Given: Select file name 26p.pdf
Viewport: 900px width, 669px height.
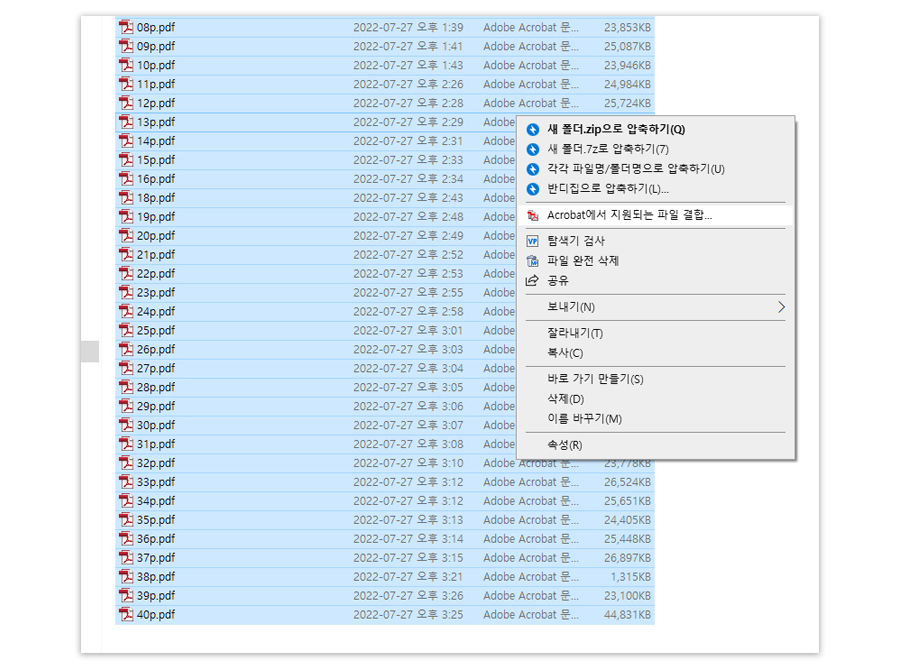Looking at the screenshot, I should pyautogui.click(x=156, y=349).
